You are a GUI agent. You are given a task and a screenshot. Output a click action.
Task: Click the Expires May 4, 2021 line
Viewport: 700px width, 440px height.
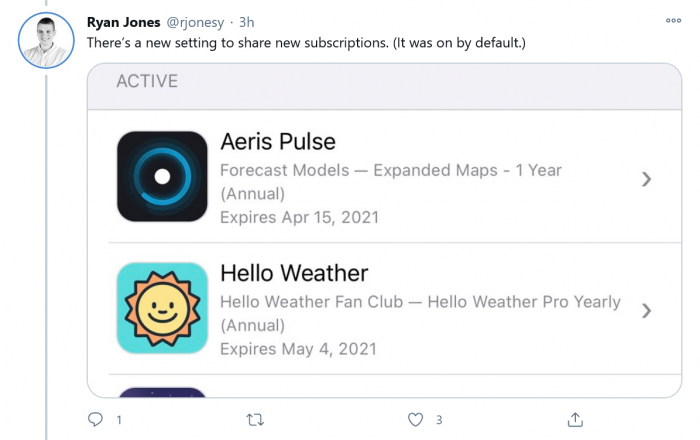point(298,348)
